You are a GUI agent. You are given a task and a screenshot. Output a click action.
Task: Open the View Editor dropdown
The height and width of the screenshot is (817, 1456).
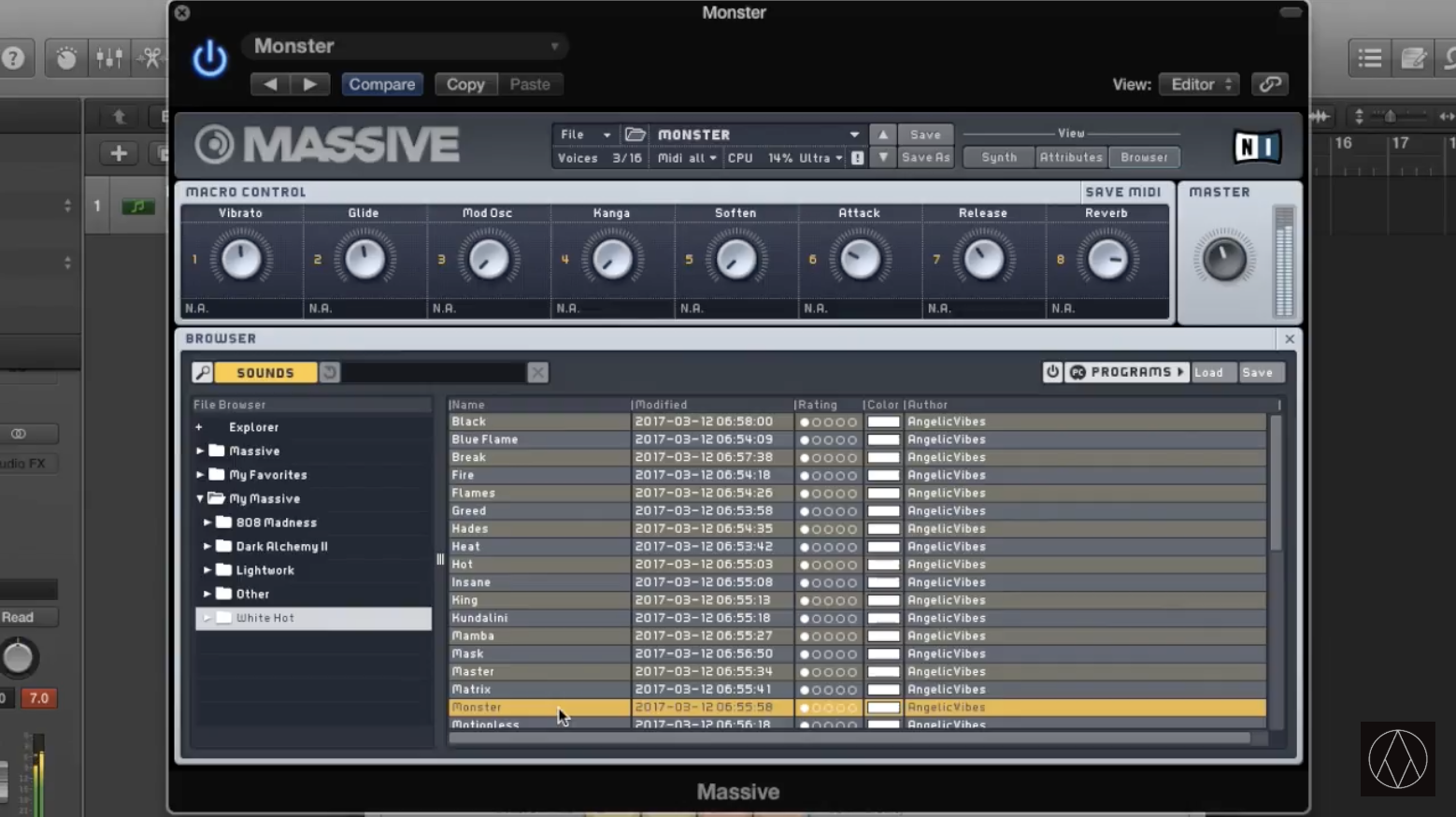1200,84
